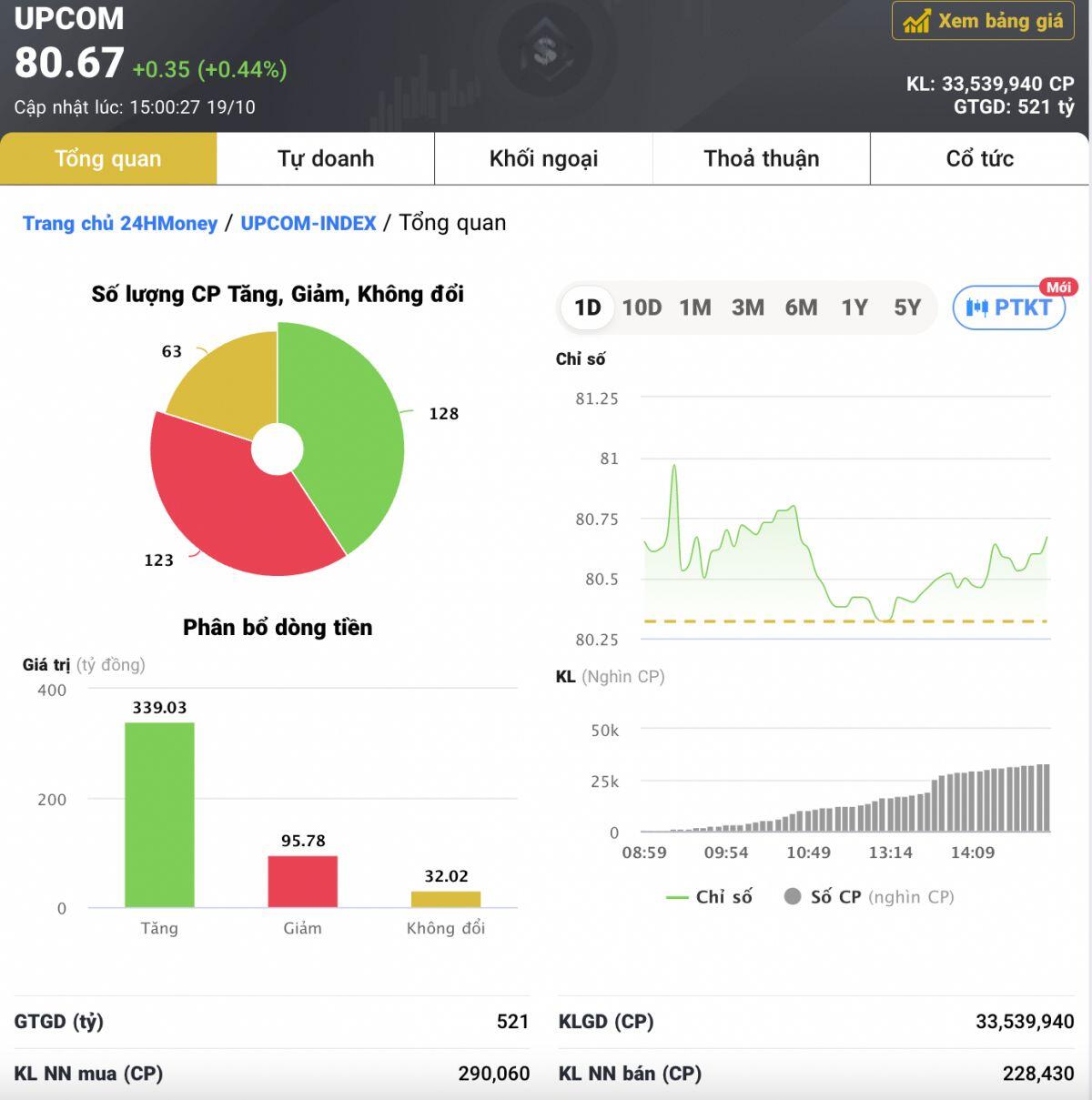Toggle the Số CP legend circle marker
This screenshot has width=1092, height=1100.
(x=793, y=897)
